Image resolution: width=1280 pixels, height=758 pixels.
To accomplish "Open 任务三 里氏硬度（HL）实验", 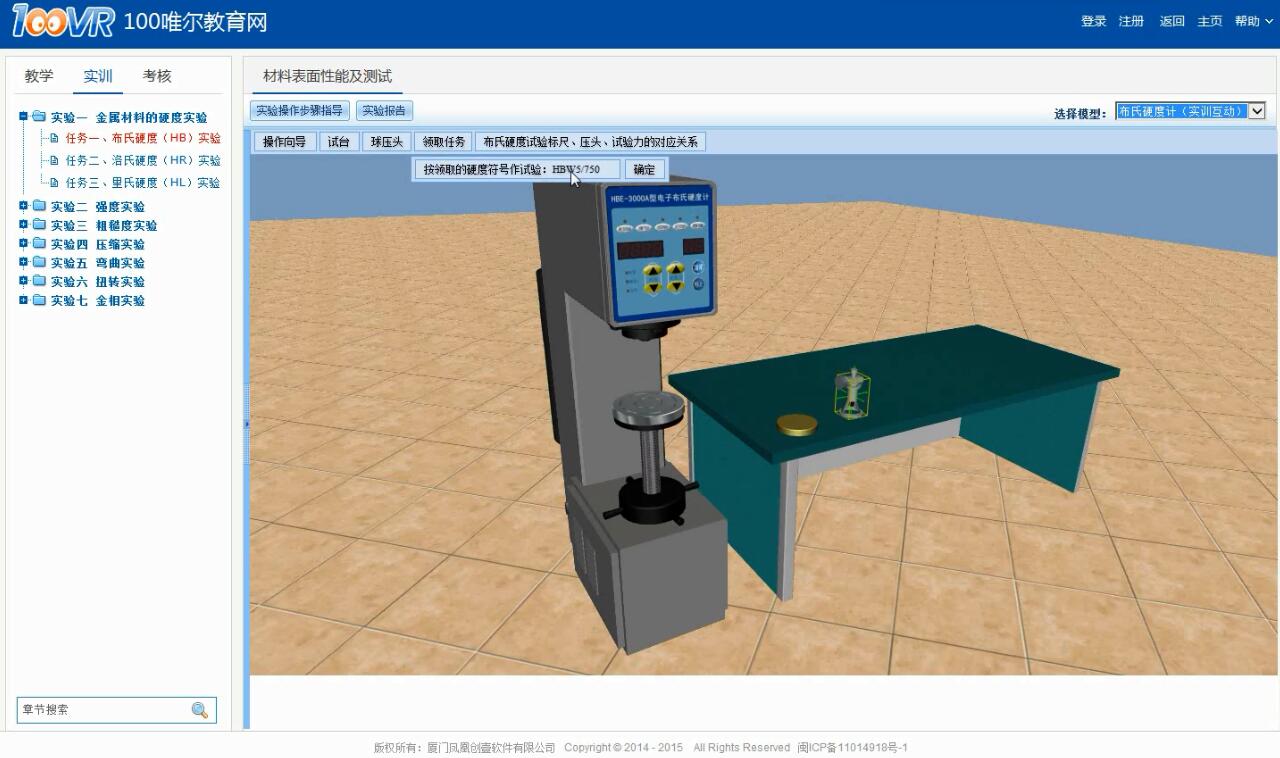I will tap(142, 183).
